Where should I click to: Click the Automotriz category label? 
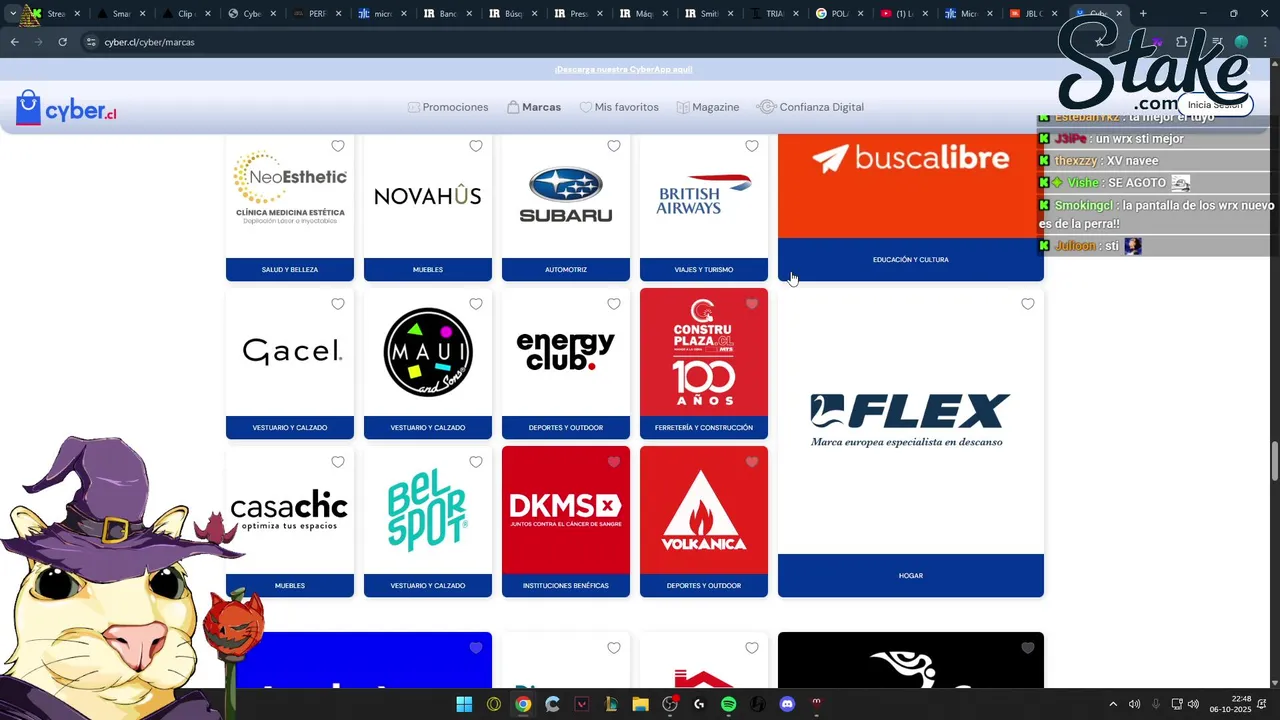coord(566,270)
